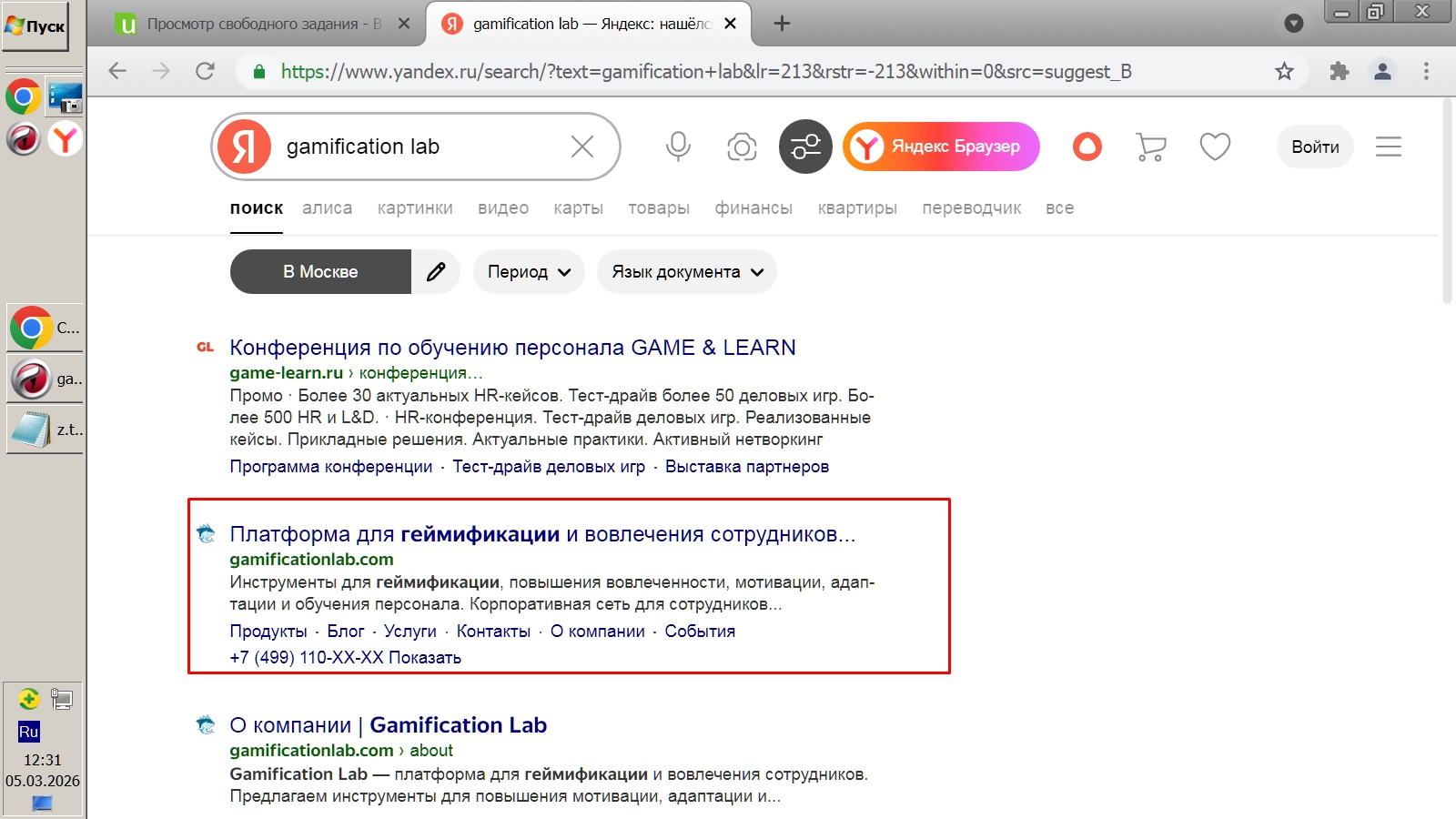This screenshot has height=819, width=1456.
Task: Reveal the phone number via Показать
Action: [x=425, y=658]
